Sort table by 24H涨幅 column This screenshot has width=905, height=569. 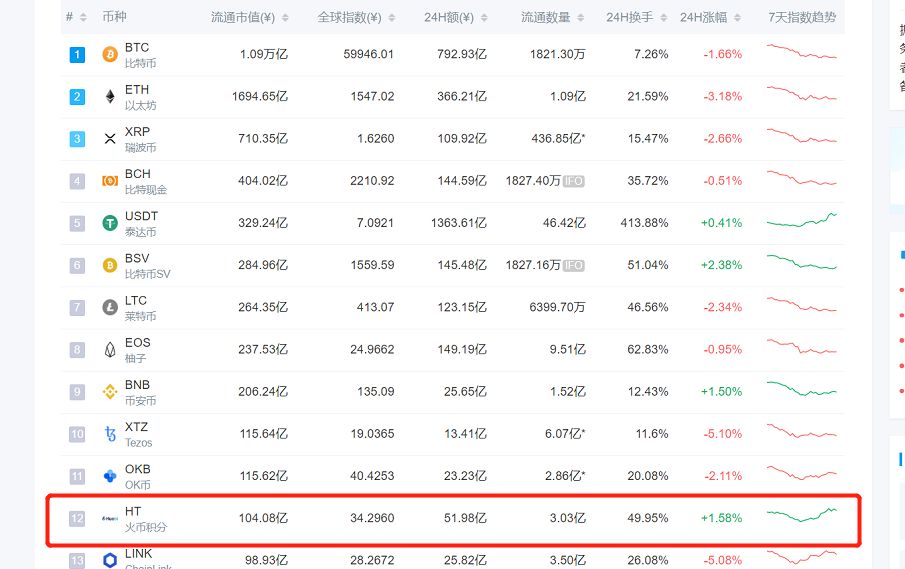click(713, 18)
